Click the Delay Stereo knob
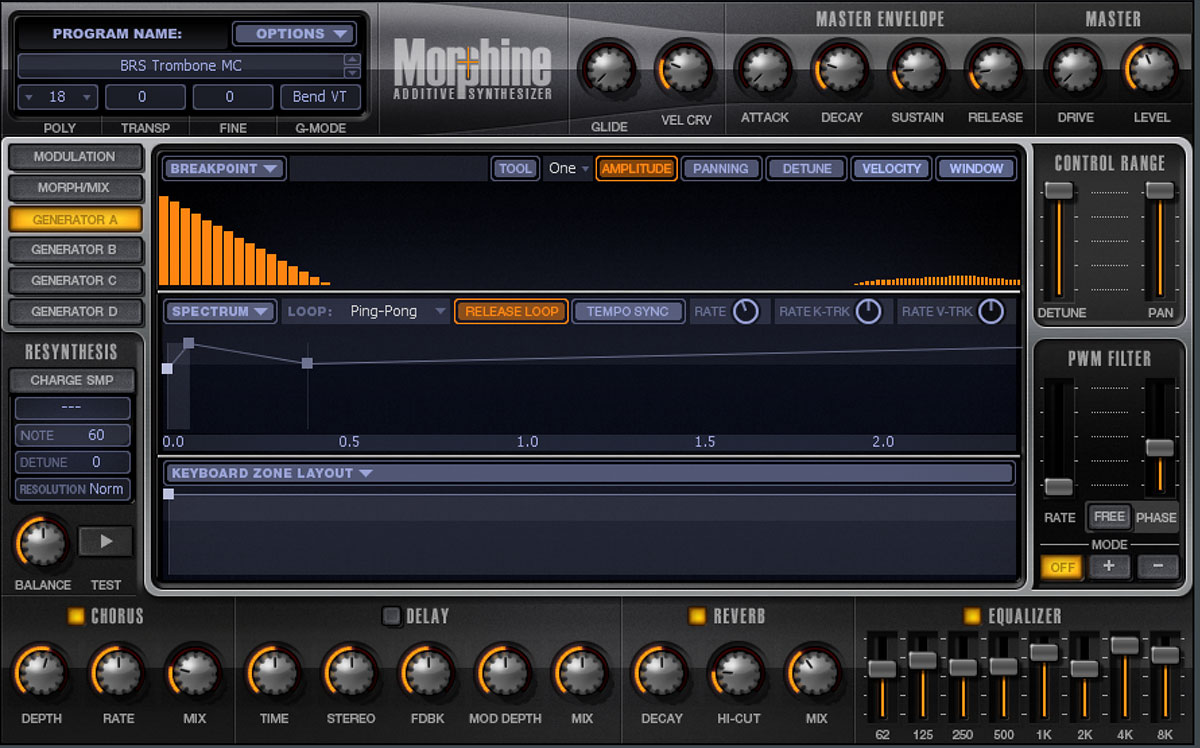The image size is (1200, 748). (x=350, y=673)
